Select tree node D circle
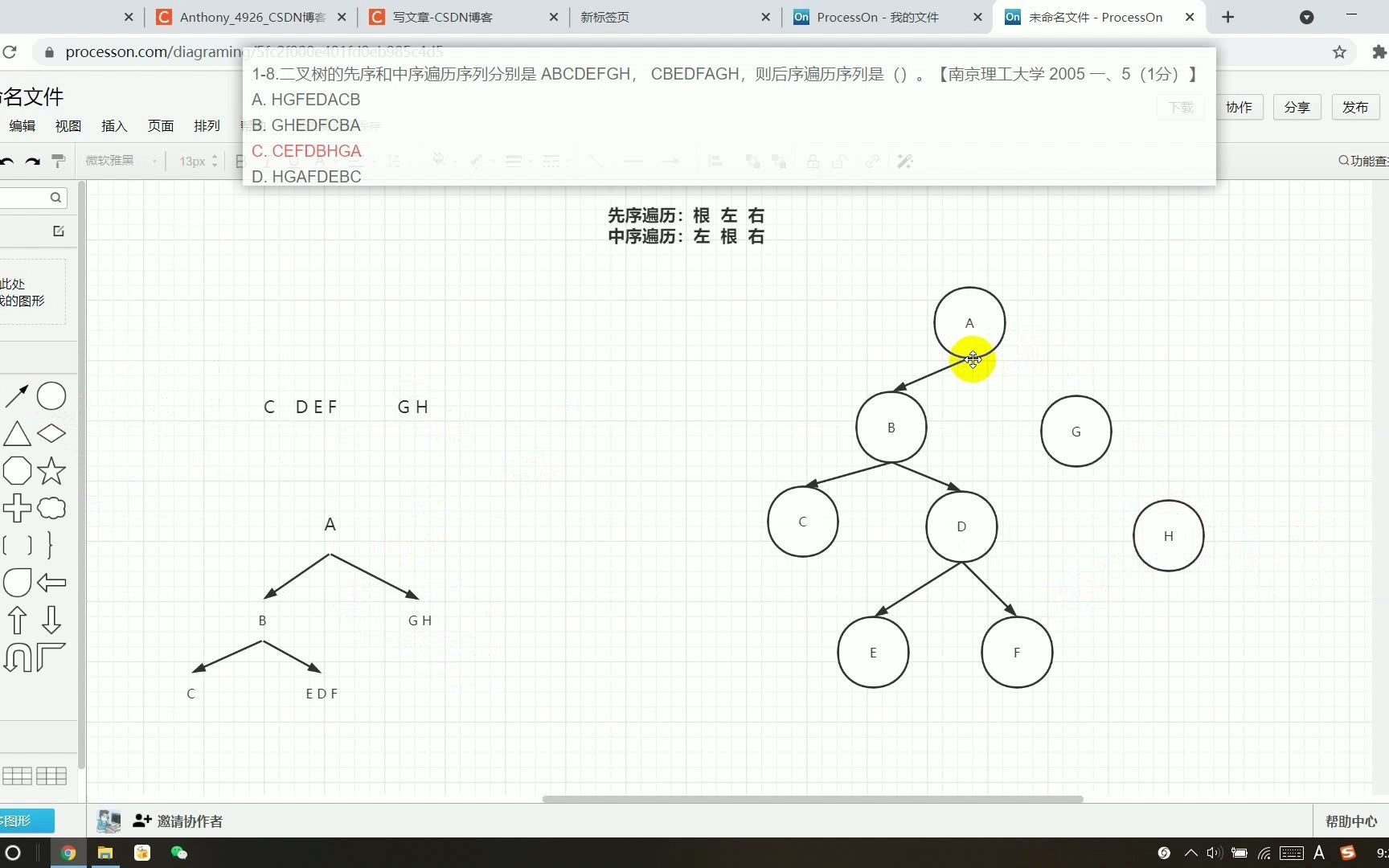Image resolution: width=1389 pixels, height=868 pixels. [x=961, y=526]
